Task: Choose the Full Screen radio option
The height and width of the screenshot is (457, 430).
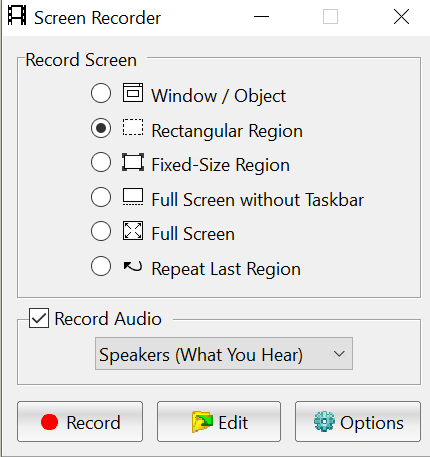Action: (101, 231)
